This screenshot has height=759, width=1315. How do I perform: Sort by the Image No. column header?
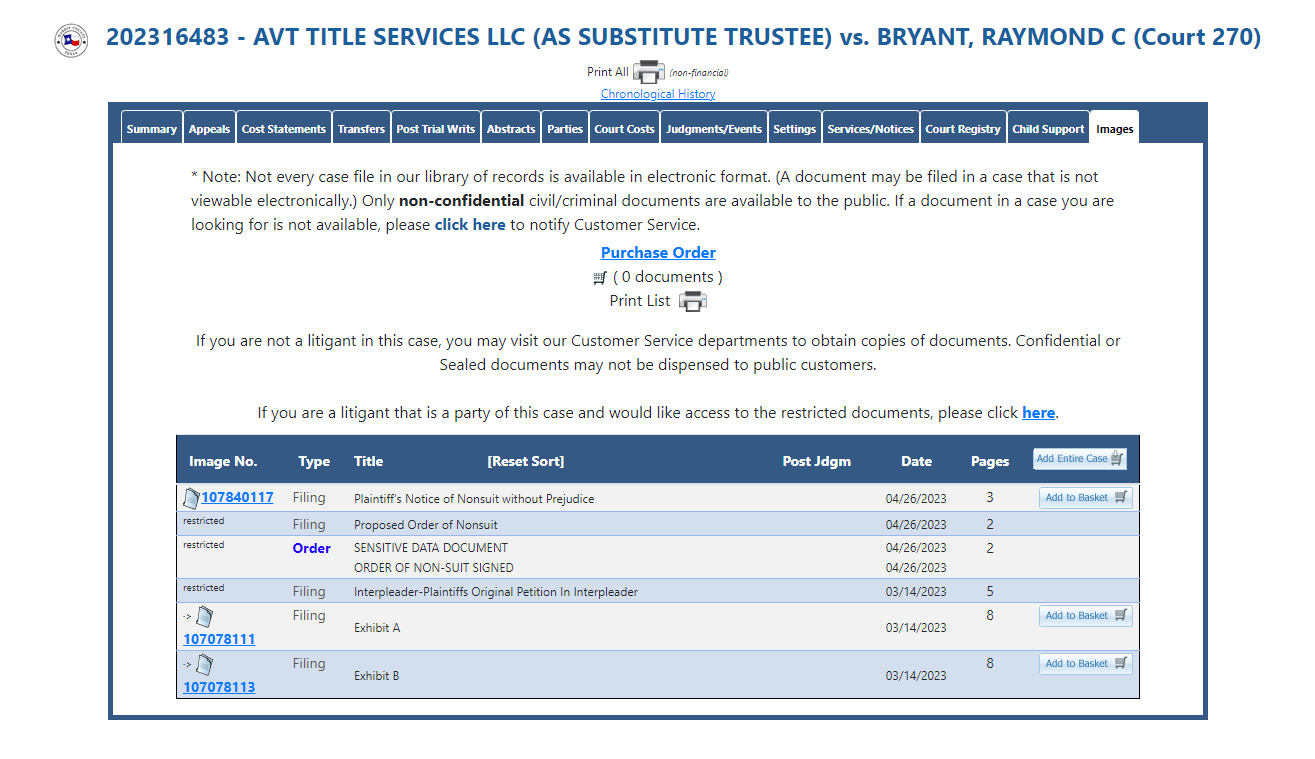(x=223, y=461)
